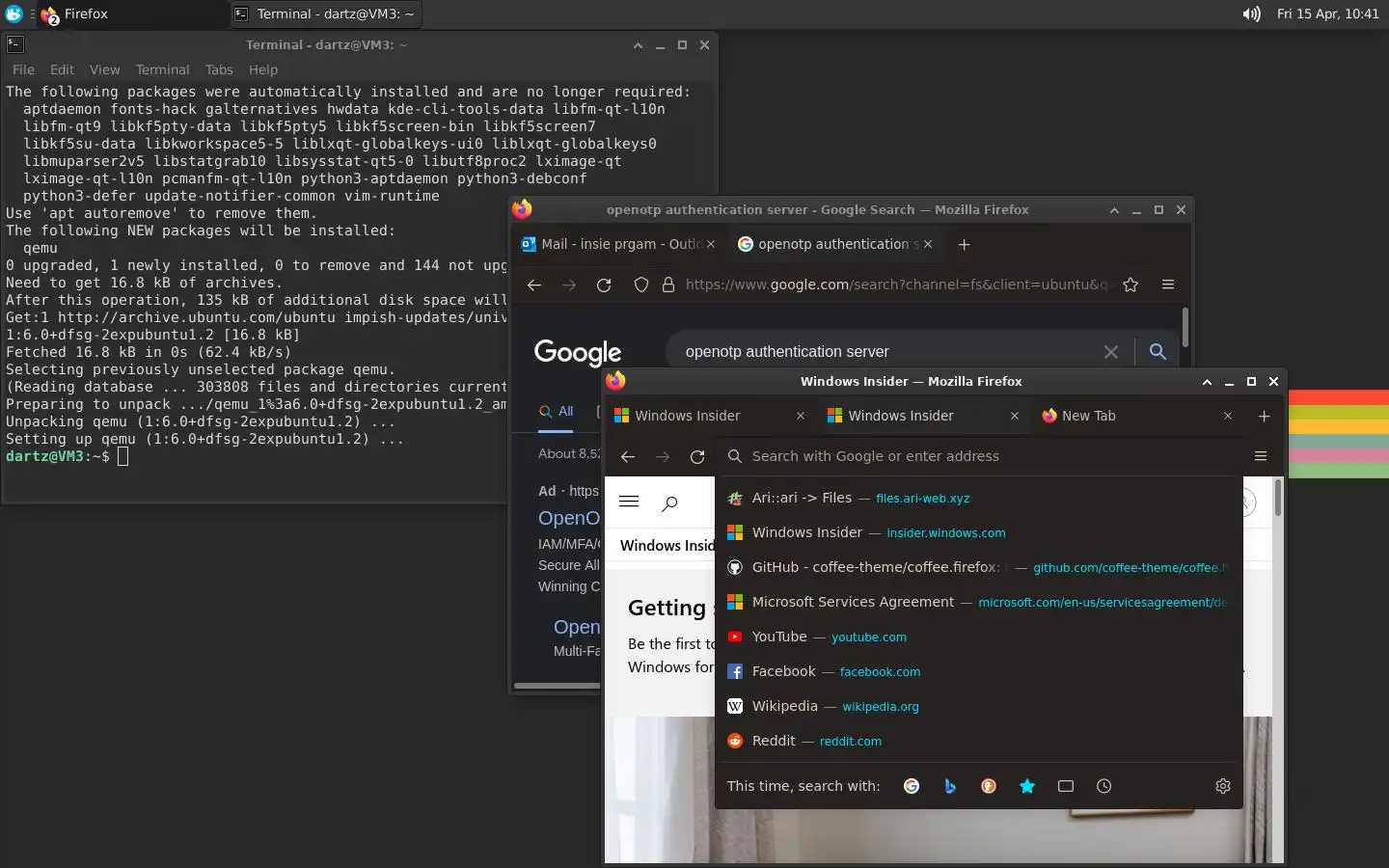This screenshot has width=1389, height=868.
Task: Search this time with DuckDuckGo icon
Action: pos(989,786)
